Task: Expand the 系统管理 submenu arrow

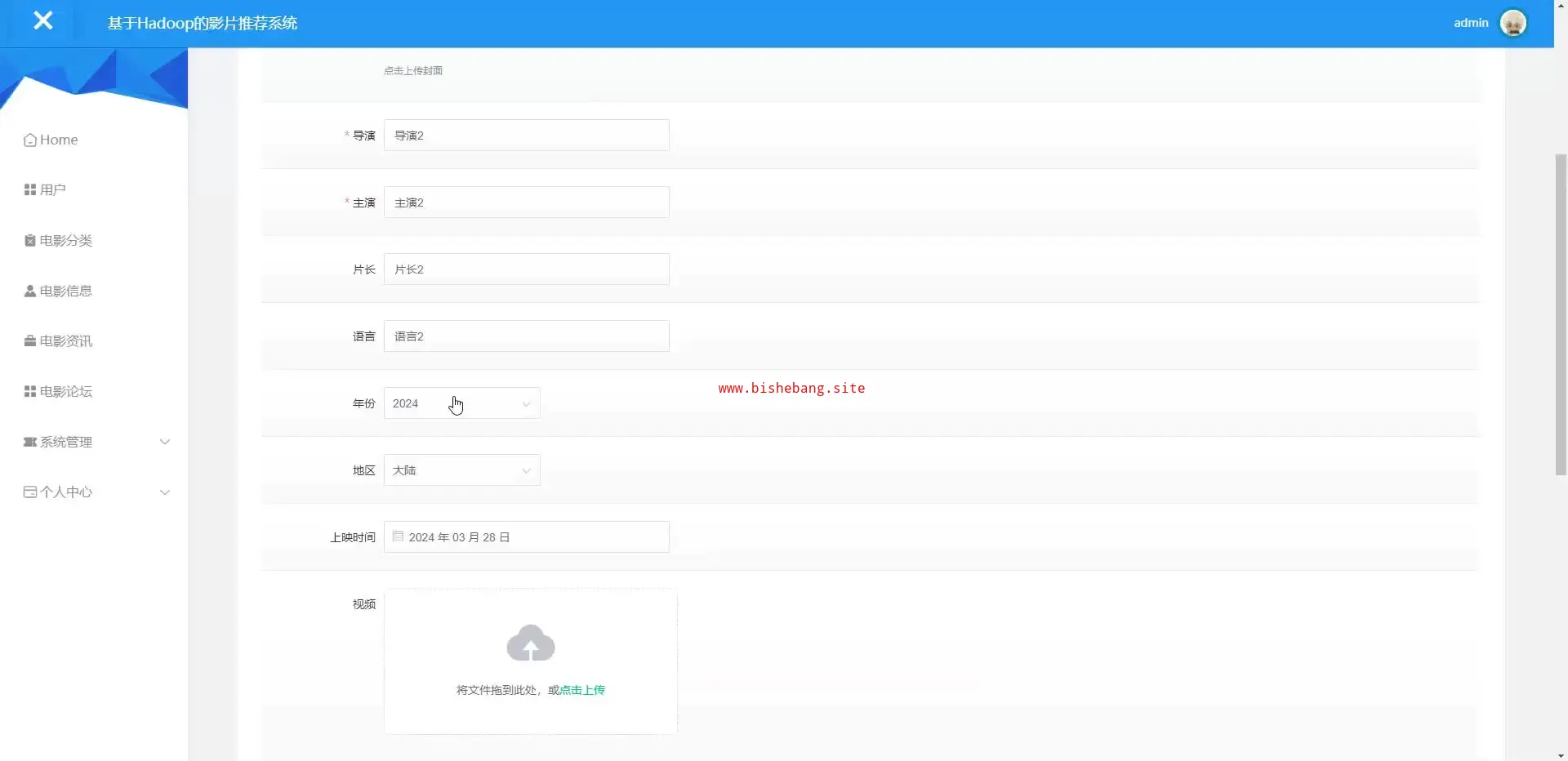Action: point(165,443)
